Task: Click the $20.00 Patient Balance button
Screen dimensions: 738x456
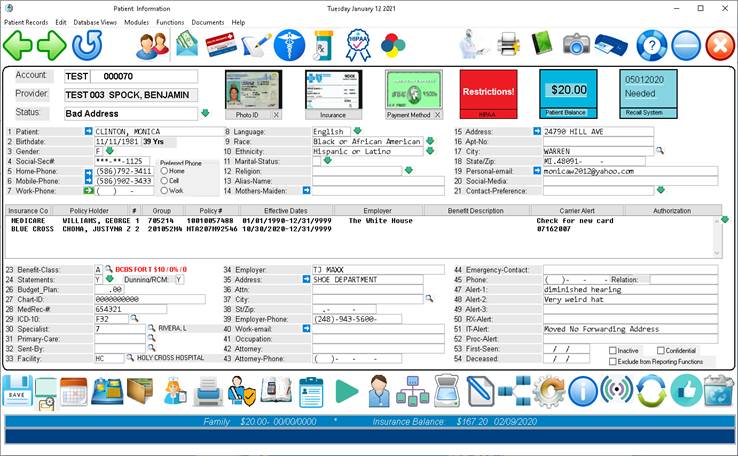Action: point(568,90)
